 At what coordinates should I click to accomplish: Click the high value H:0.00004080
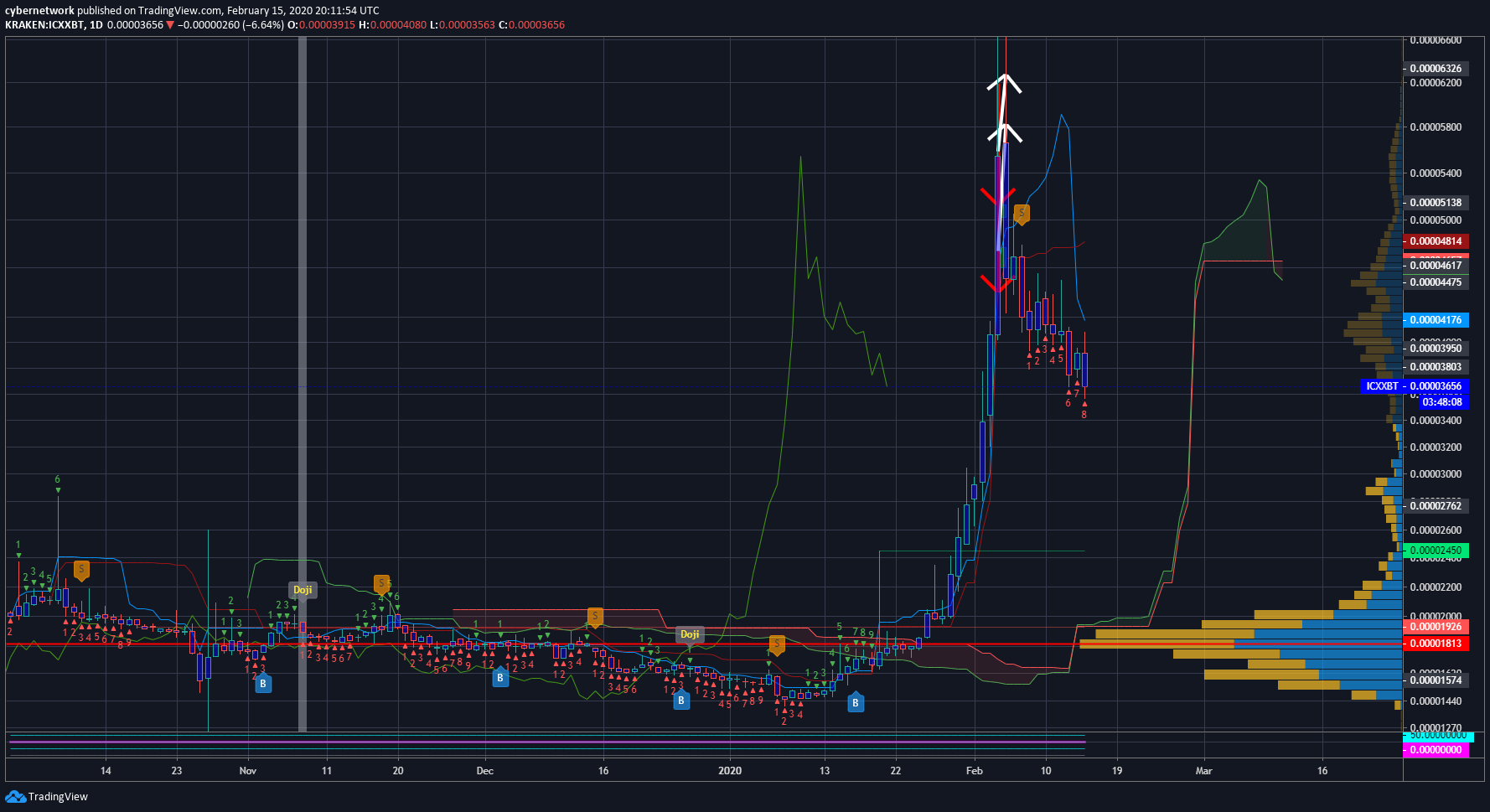[x=393, y=25]
